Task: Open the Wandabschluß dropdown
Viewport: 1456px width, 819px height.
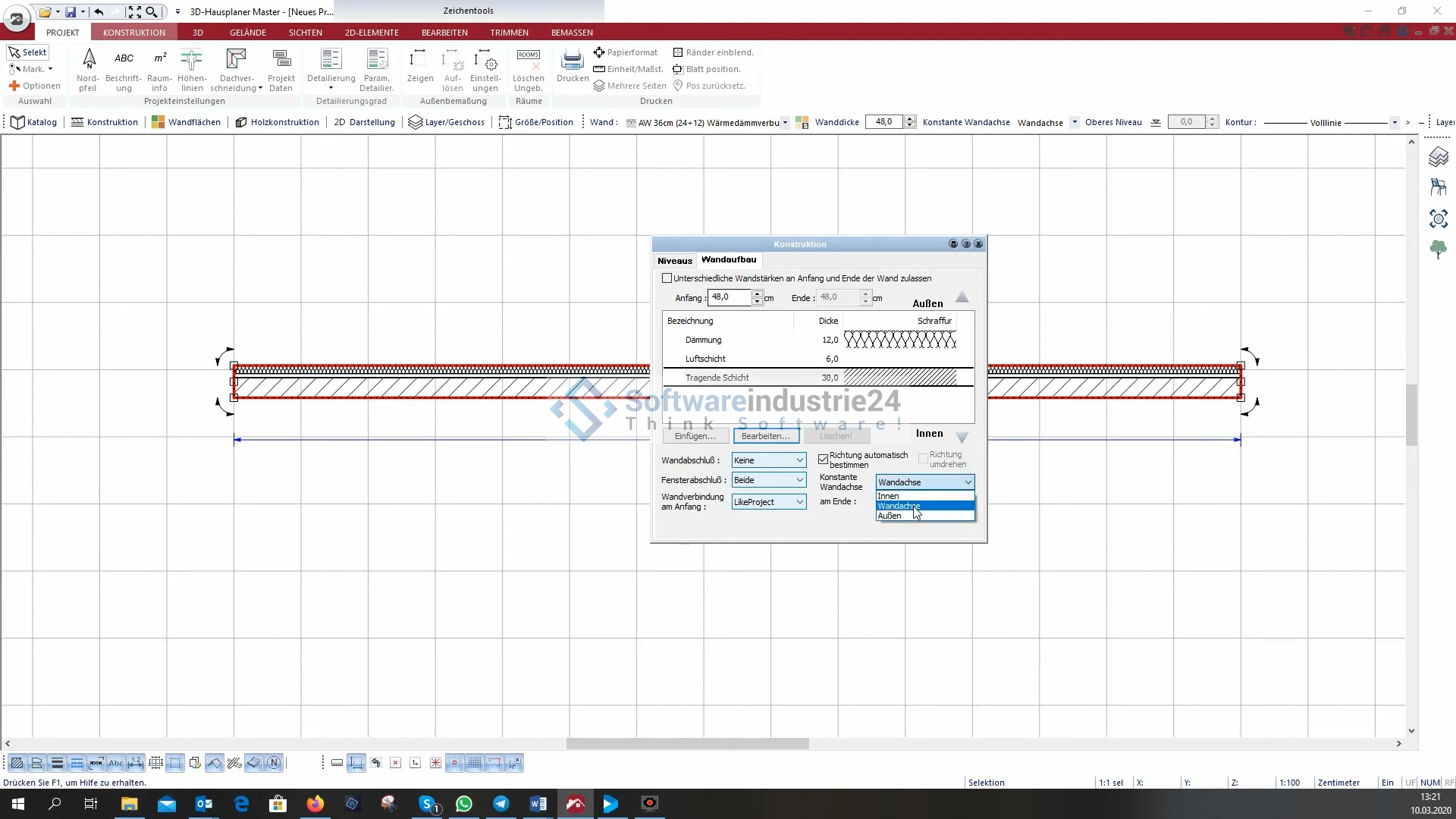Action: coord(768,460)
